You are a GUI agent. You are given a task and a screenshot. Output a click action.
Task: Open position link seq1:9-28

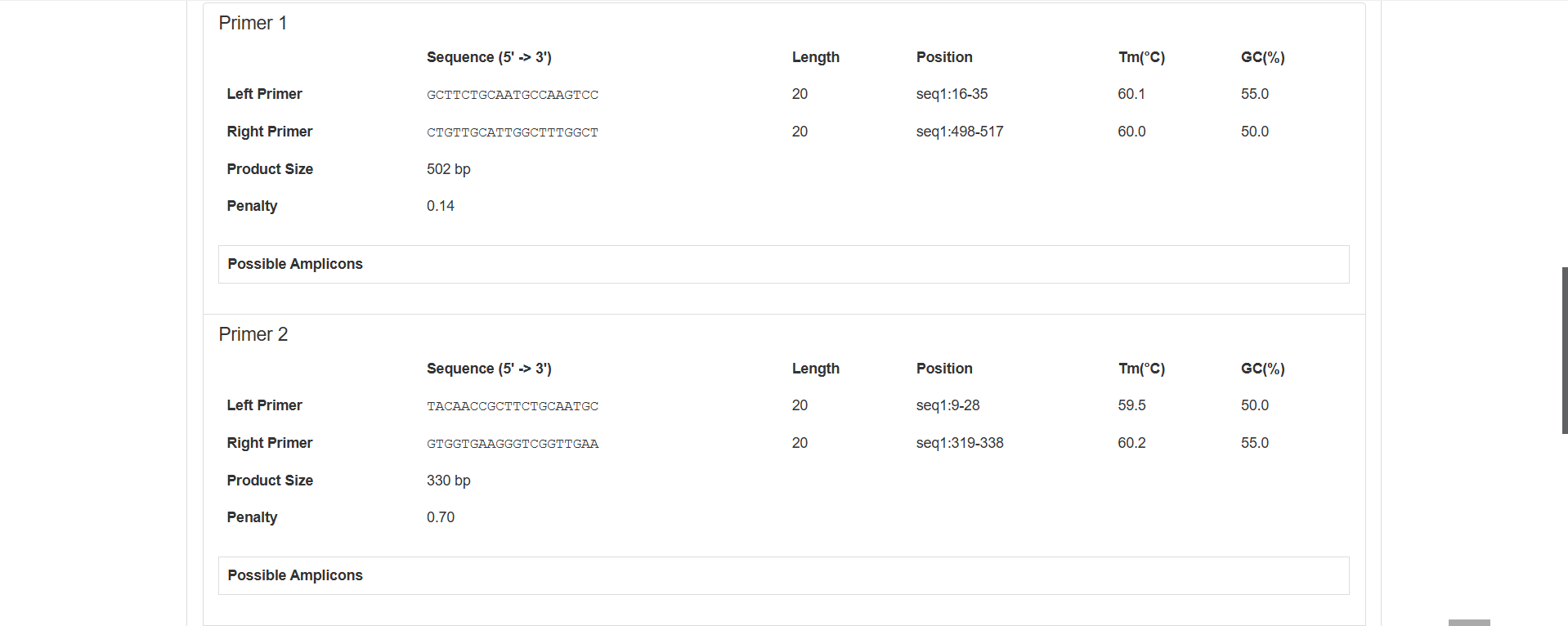(x=948, y=405)
